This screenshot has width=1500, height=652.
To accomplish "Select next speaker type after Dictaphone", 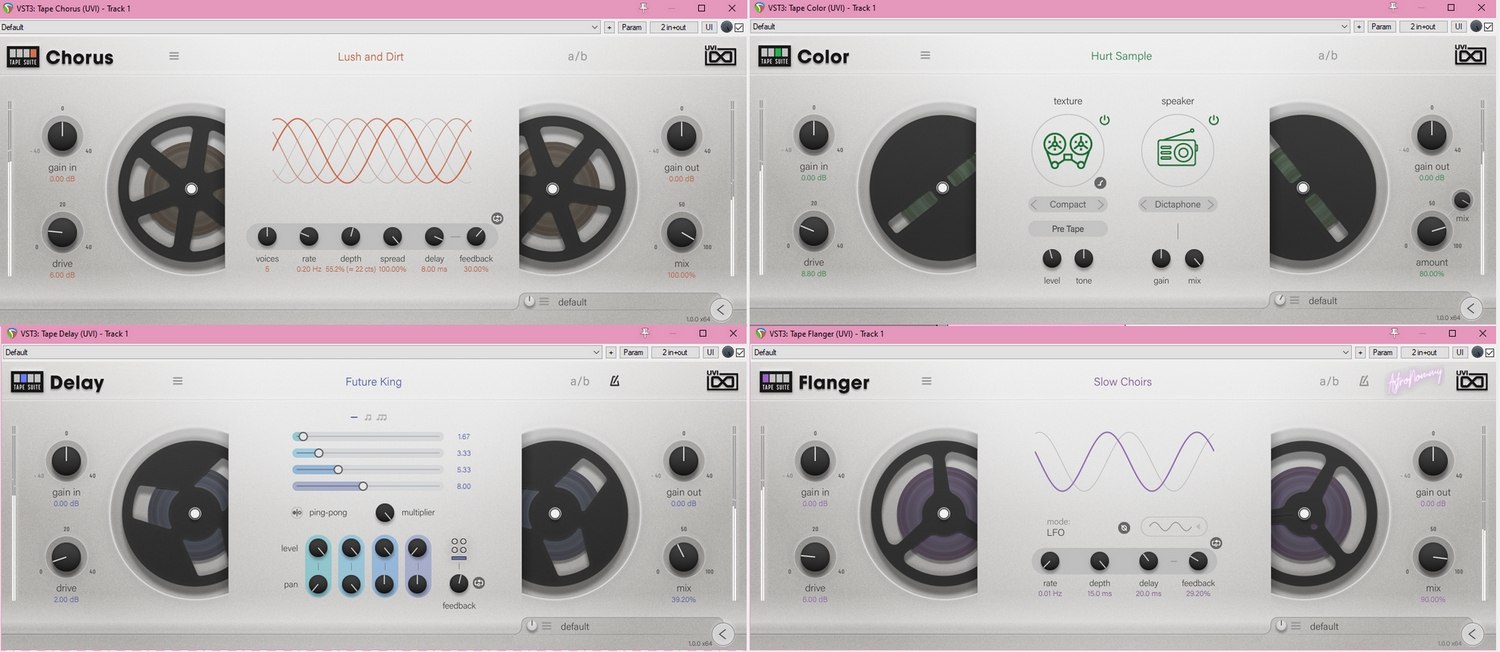I will pos(1210,204).
